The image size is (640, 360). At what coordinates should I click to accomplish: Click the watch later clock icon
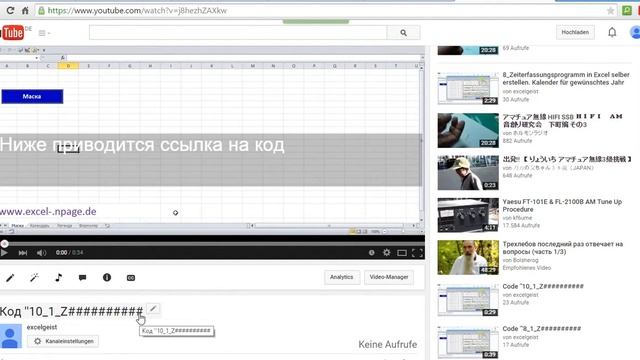(371, 253)
